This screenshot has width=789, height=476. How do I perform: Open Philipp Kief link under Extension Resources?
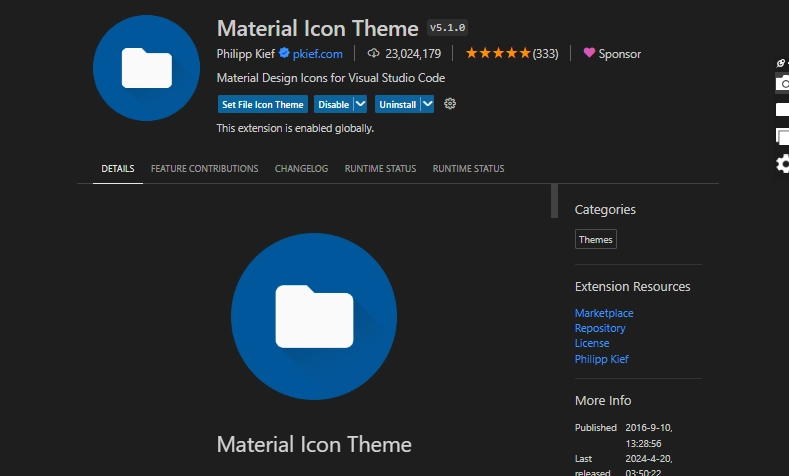click(601, 359)
